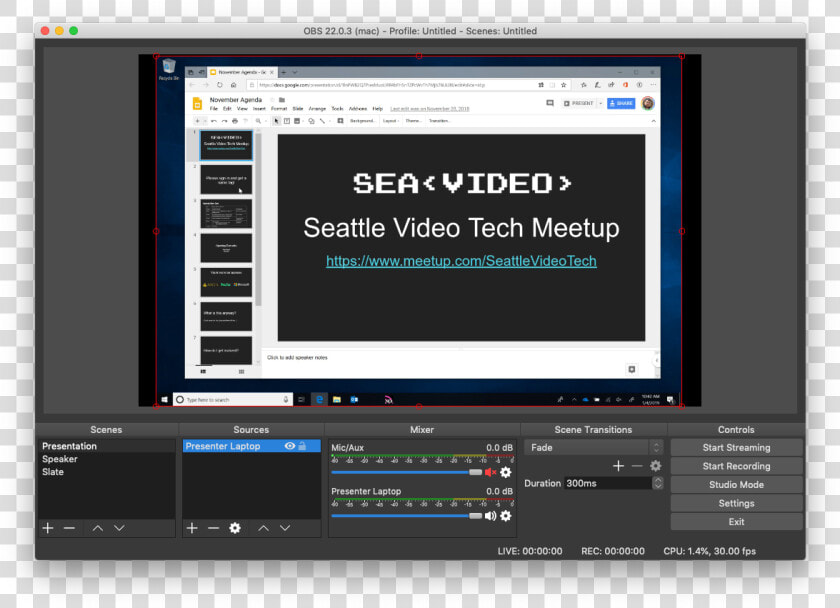Open the Fade transition dropdown
840x608 pixels.
point(594,447)
